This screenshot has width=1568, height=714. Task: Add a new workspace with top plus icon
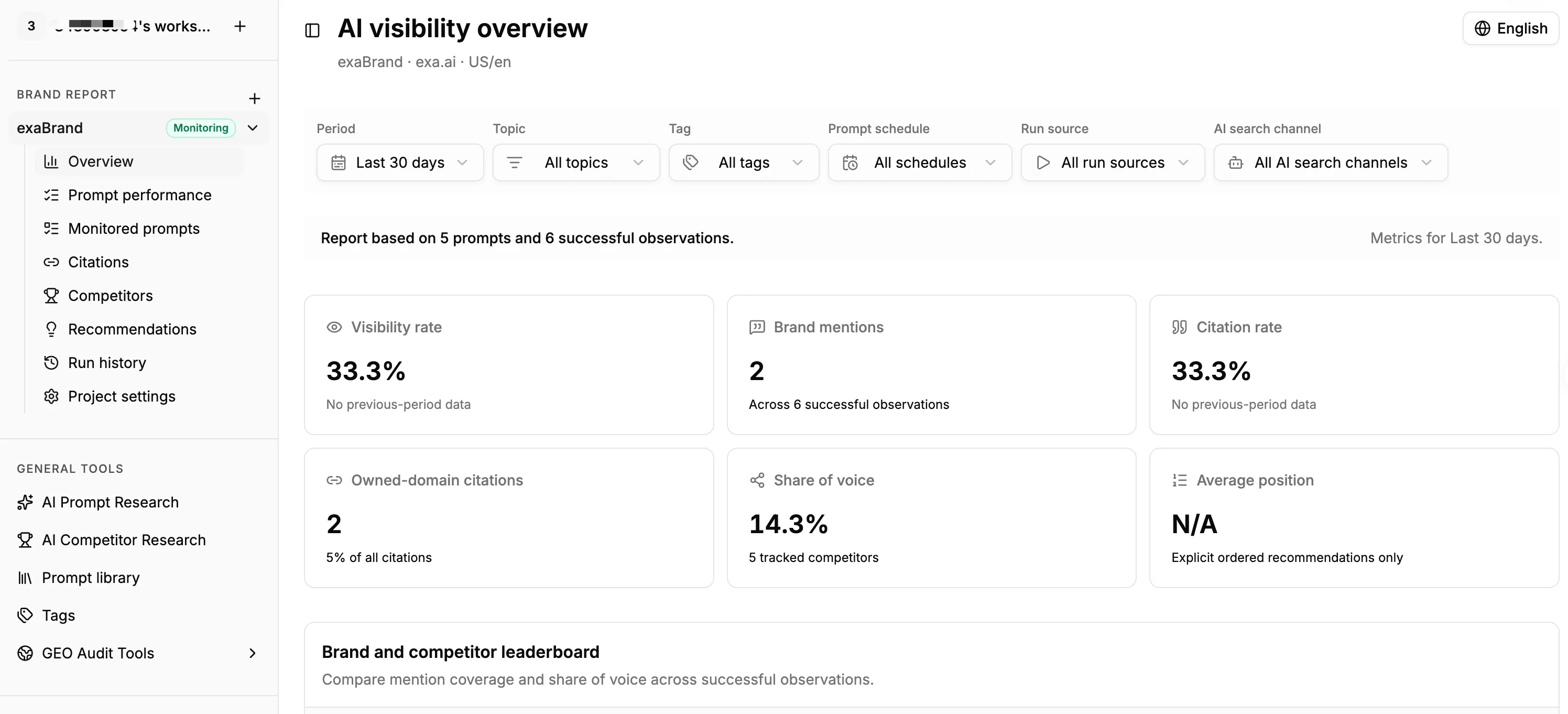point(240,26)
